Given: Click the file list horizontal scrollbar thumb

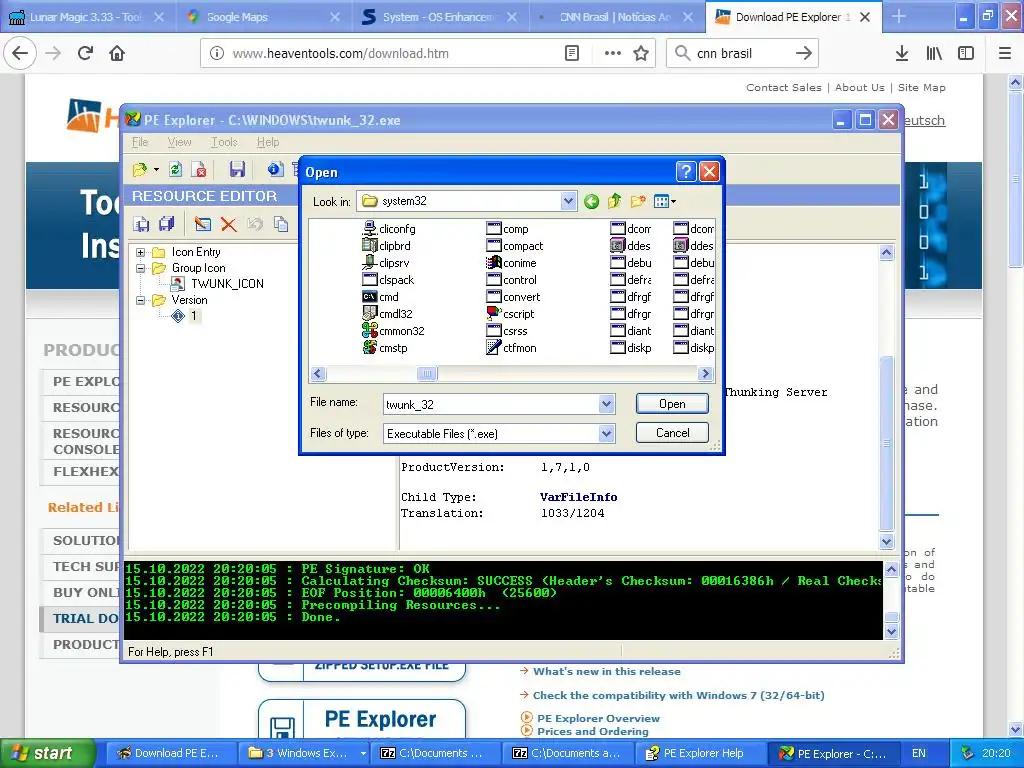Looking at the screenshot, I should click(x=427, y=374).
